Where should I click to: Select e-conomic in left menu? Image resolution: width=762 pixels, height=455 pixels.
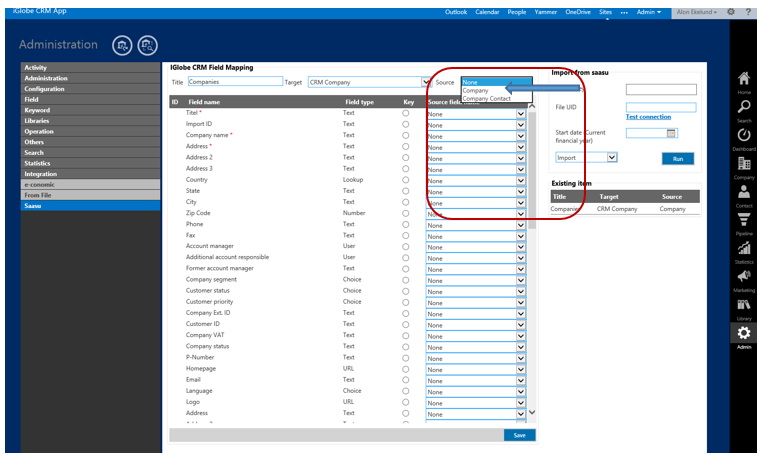90,185
